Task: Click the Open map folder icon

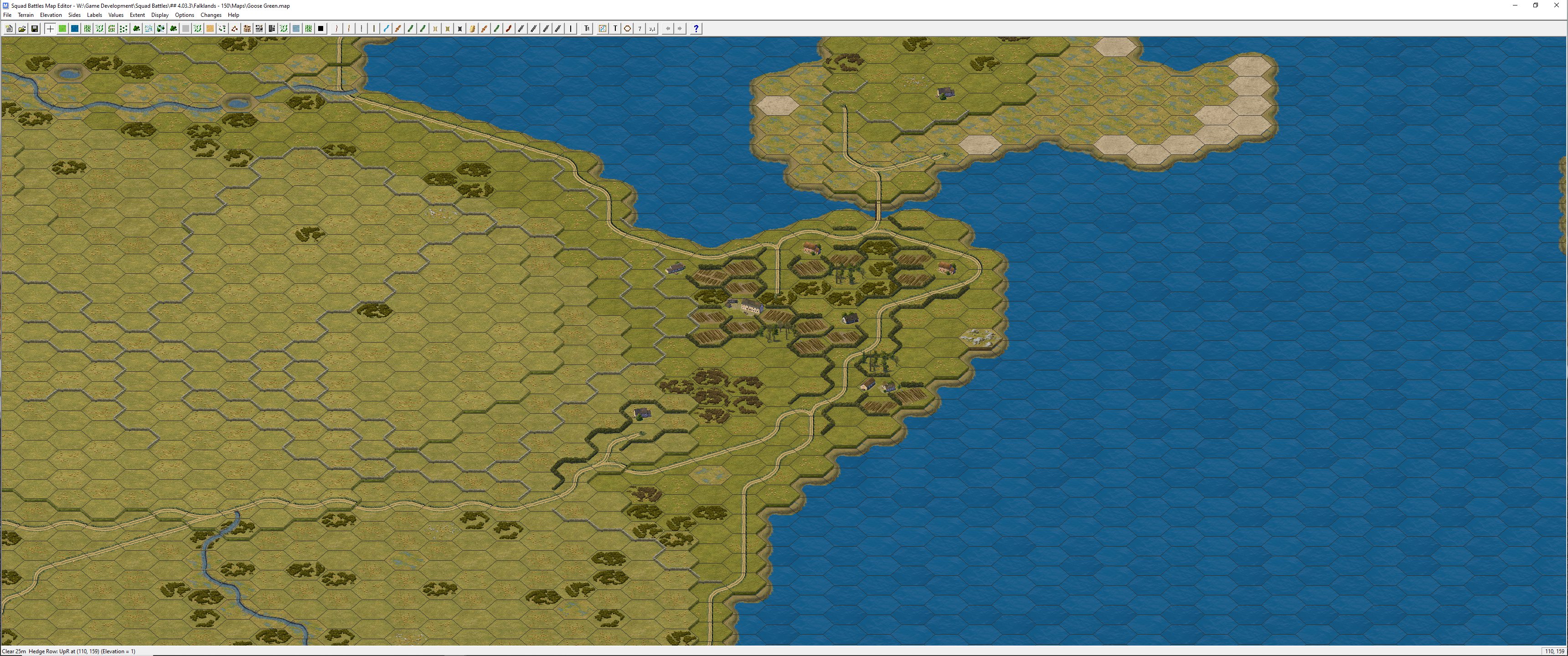Action: pos(22,29)
